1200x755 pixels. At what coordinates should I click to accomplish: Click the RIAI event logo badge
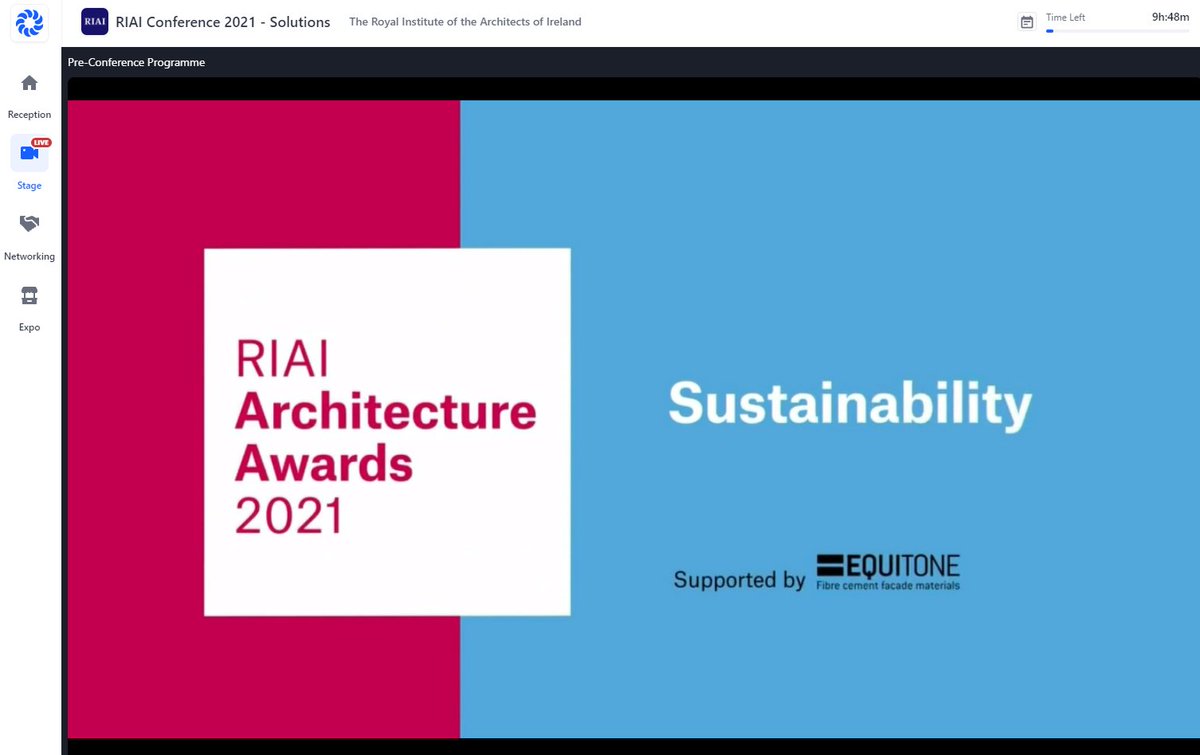(x=94, y=22)
